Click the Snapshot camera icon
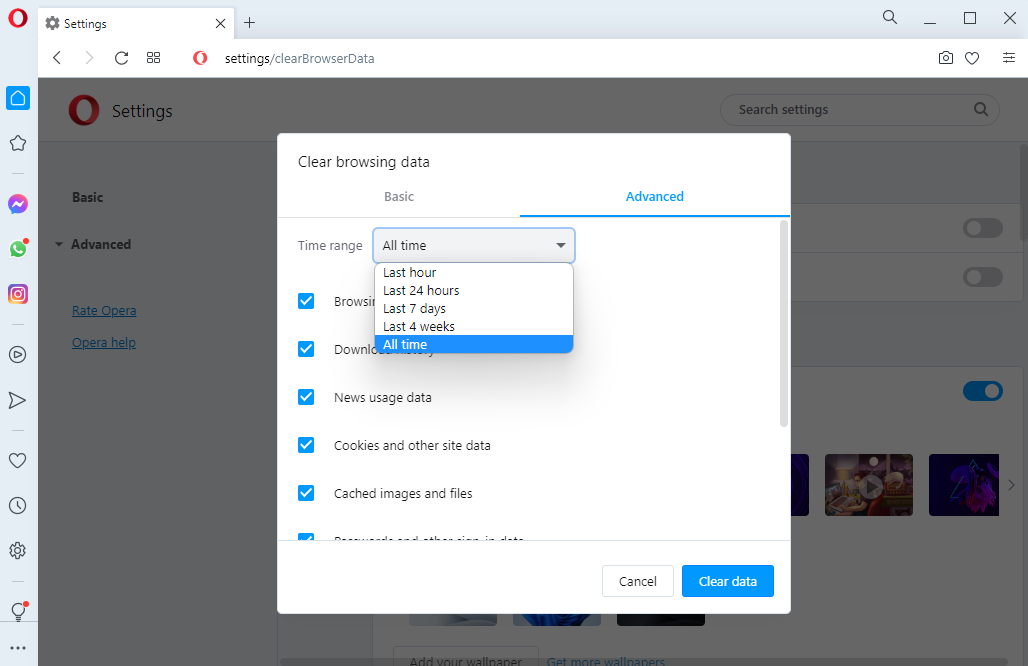 [x=945, y=58]
